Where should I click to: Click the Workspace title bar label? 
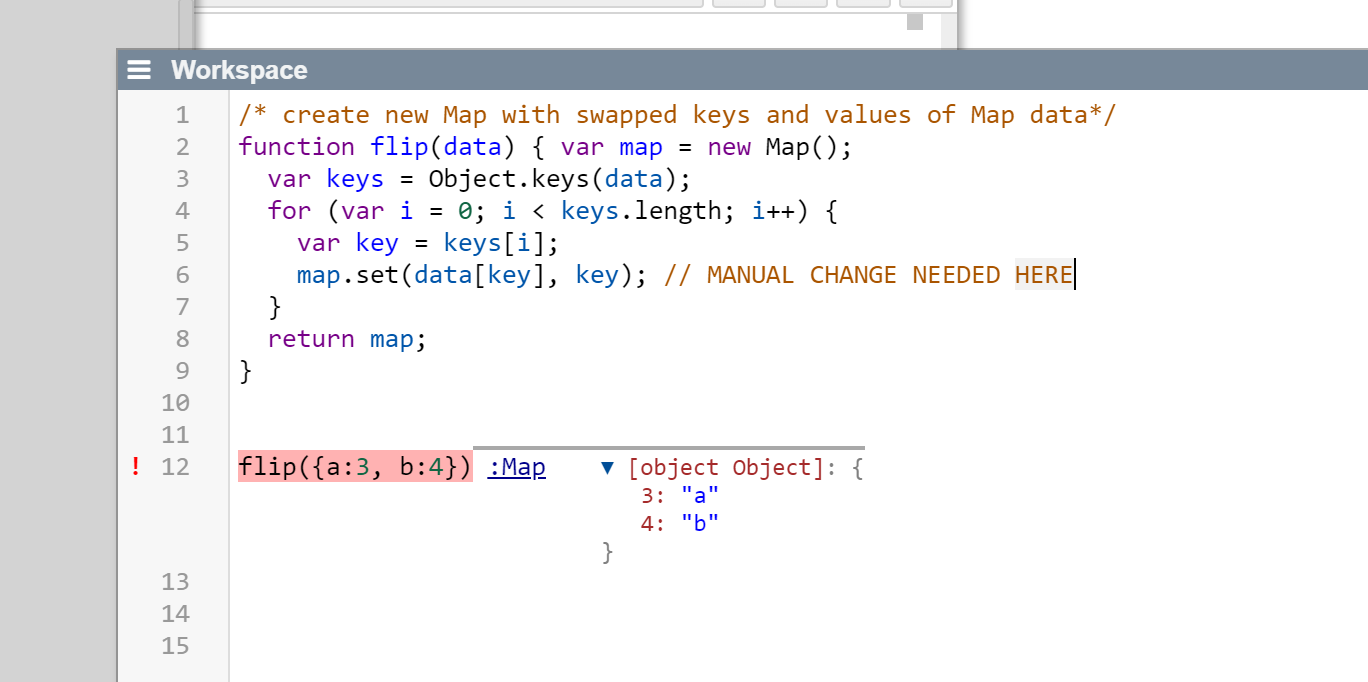239,70
